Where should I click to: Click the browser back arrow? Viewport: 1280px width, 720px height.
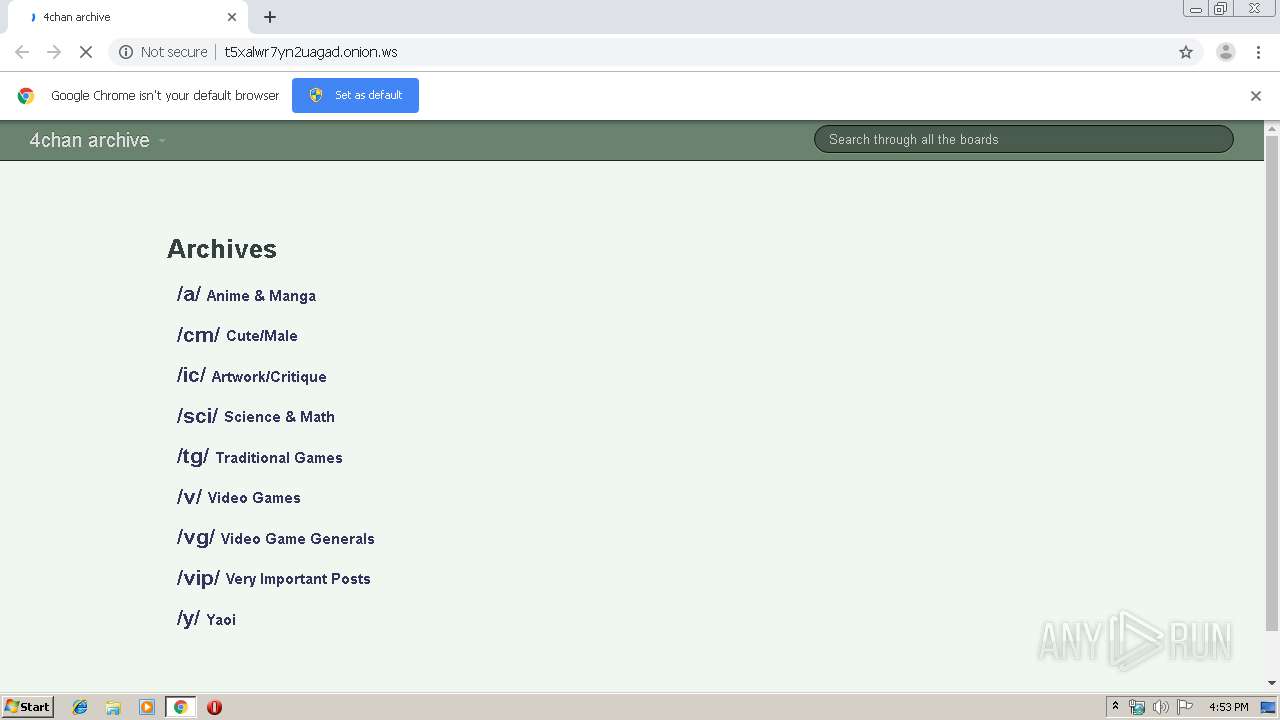[x=22, y=52]
